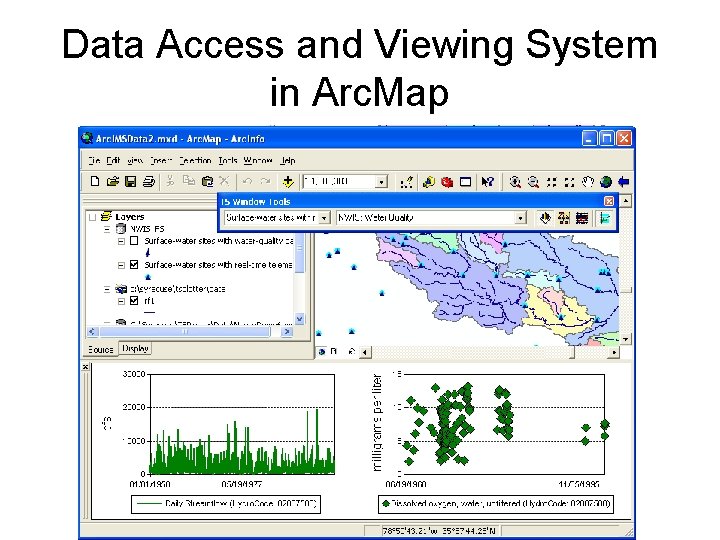Go back to previous extent arrow
This screenshot has width=720, height=540.
(x=624, y=182)
